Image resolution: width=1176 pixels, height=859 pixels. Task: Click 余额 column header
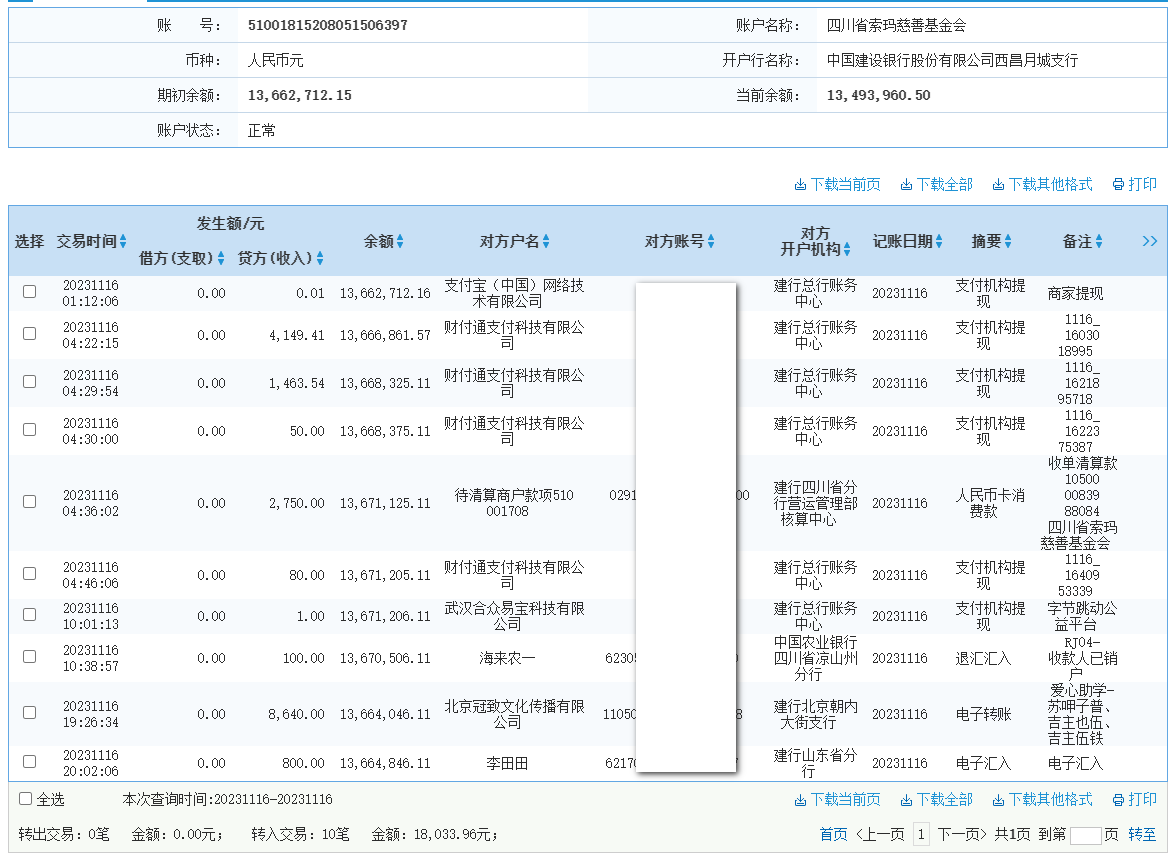pyautogui.click(x=379, y=242)
